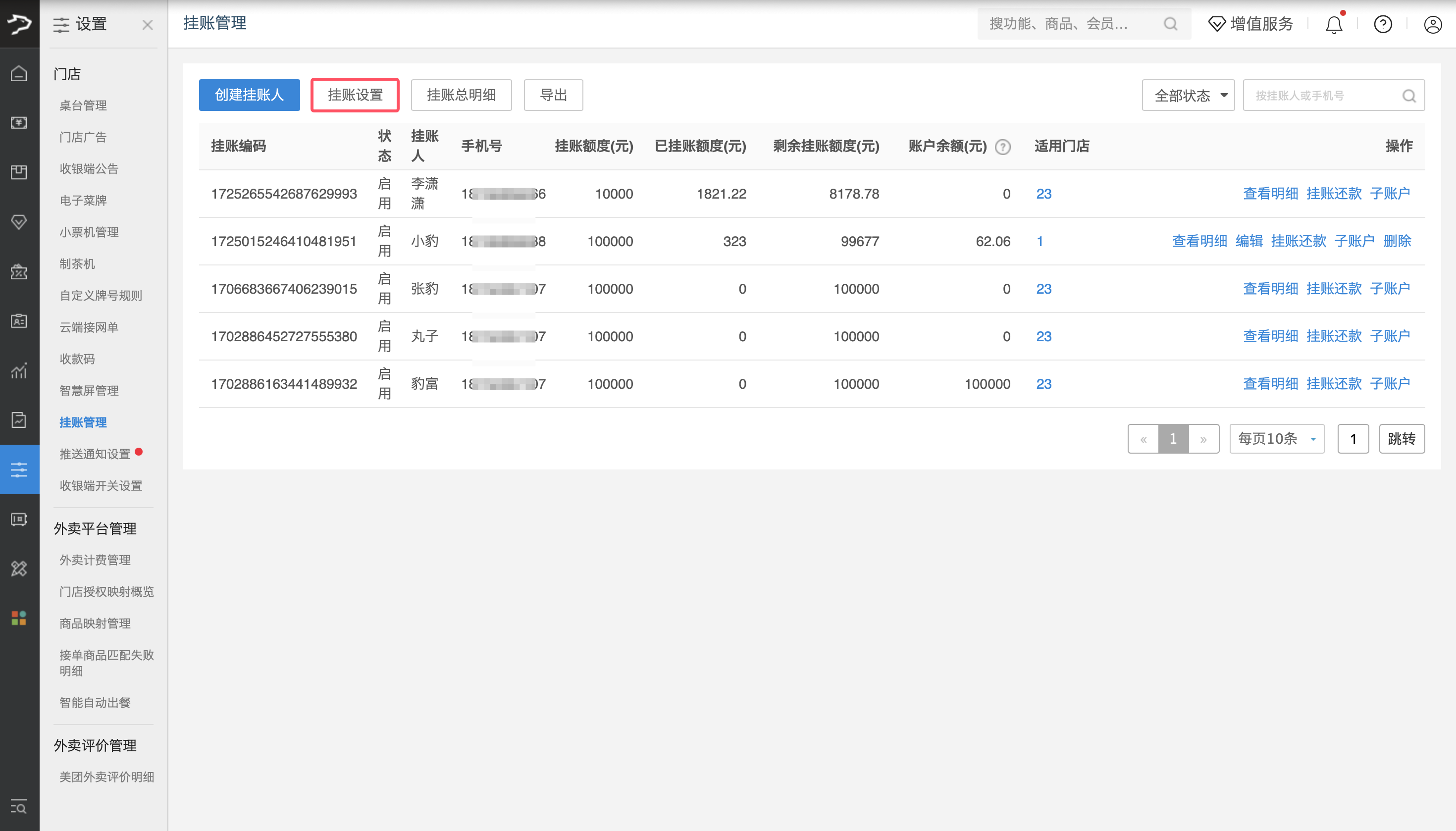The height and width of the screenshot is (831, 1456).
Task: Click 删除 link for 小豹 row
Action: coord(1397,241)
